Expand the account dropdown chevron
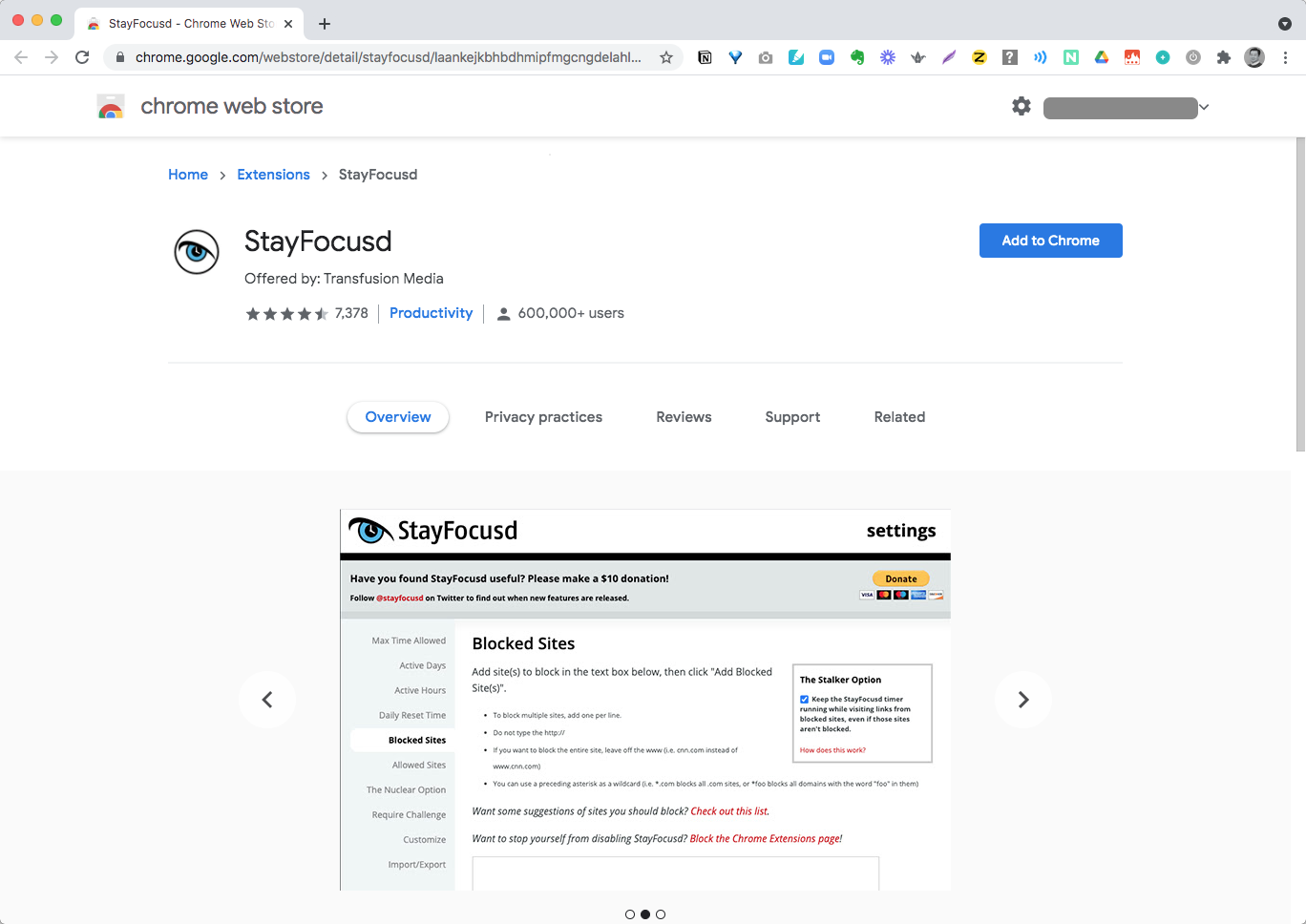 point(1204,107)
